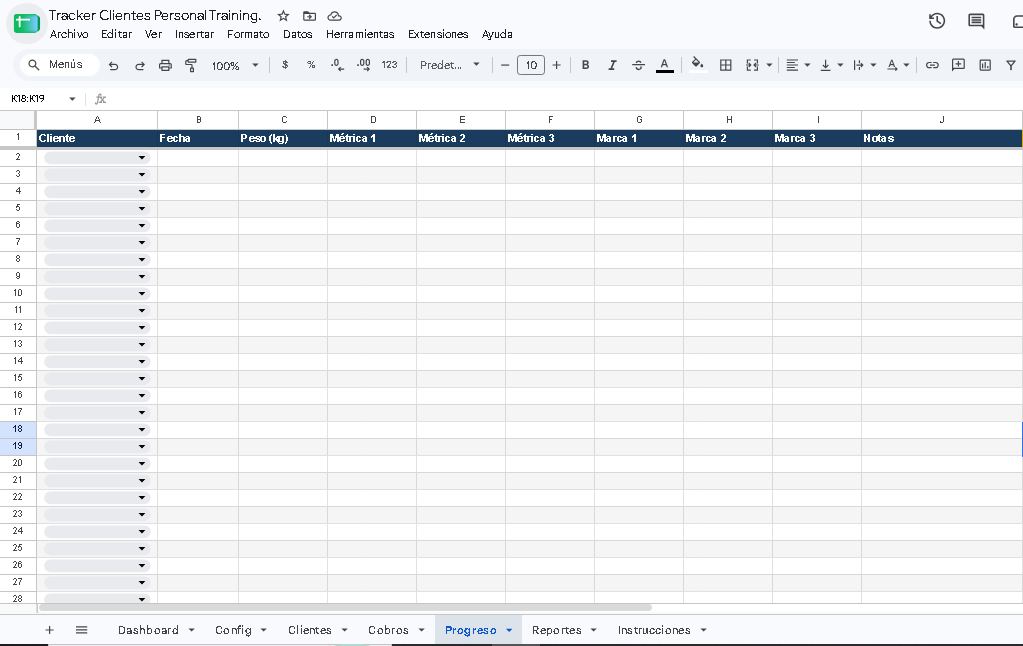Image resolution: width=1023 pixels, height=646 pixels.
Task: Decrease decimal places icon
Action: pos(337,65)
